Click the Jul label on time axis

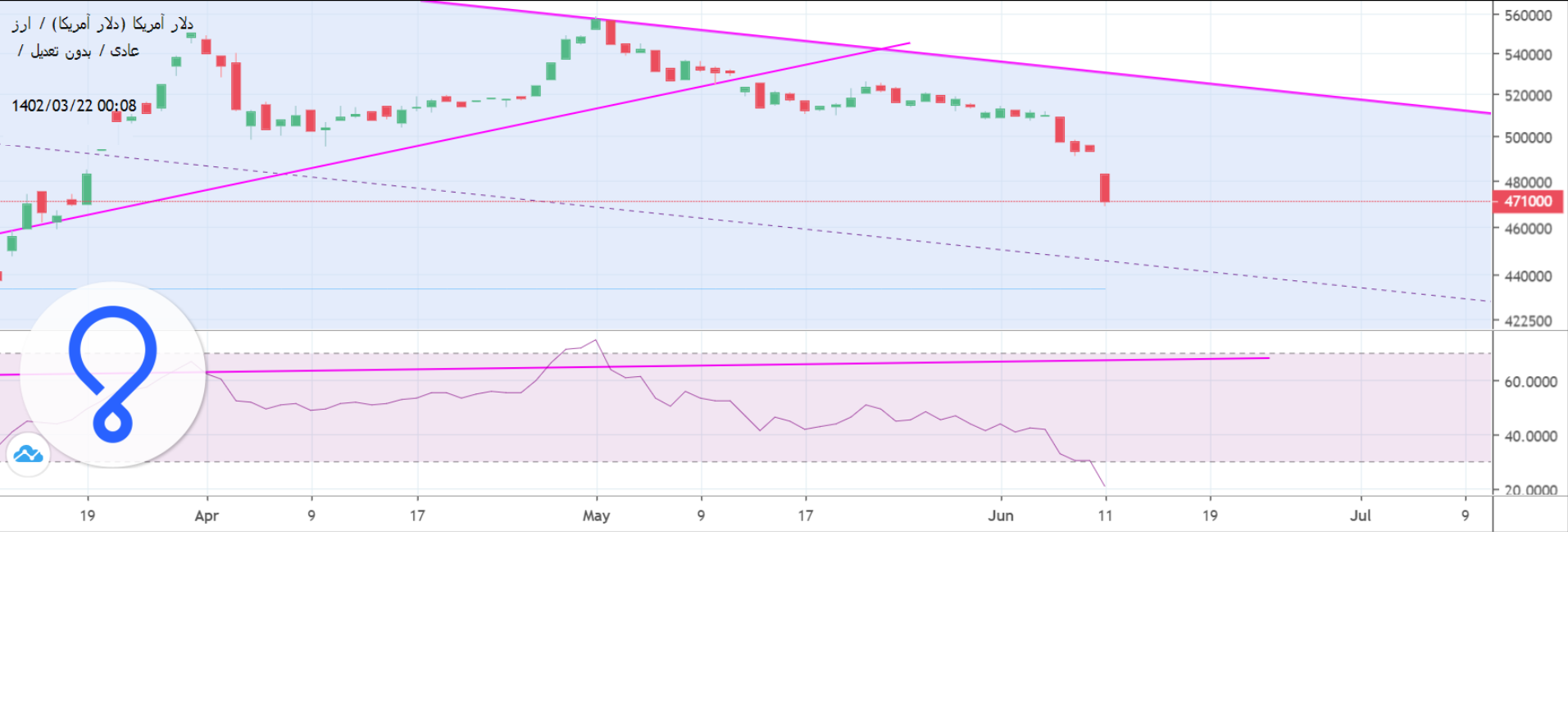coord(1361,515)
